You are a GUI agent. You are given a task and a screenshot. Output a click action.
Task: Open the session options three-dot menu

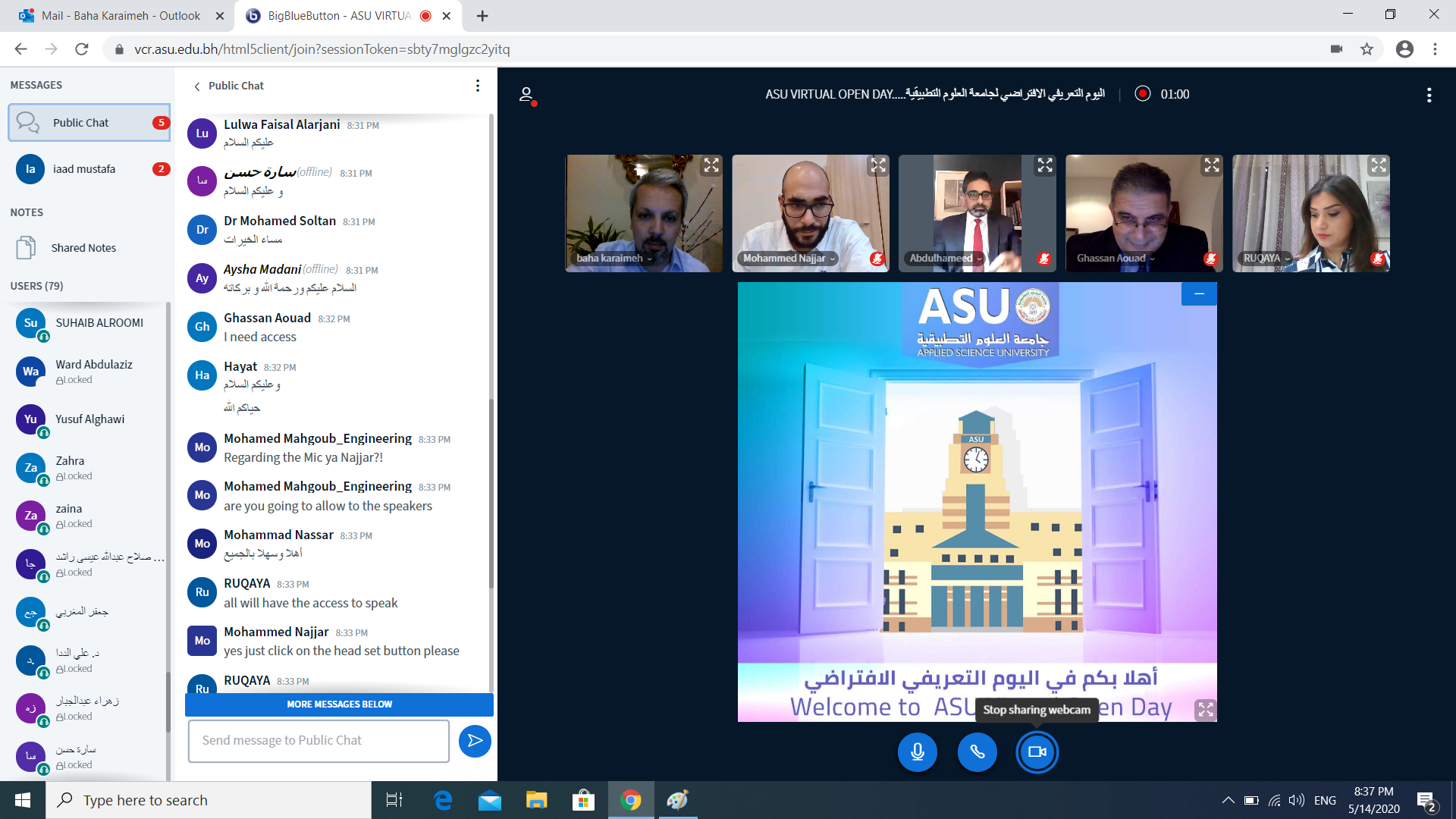click(x=1429, y=95)
